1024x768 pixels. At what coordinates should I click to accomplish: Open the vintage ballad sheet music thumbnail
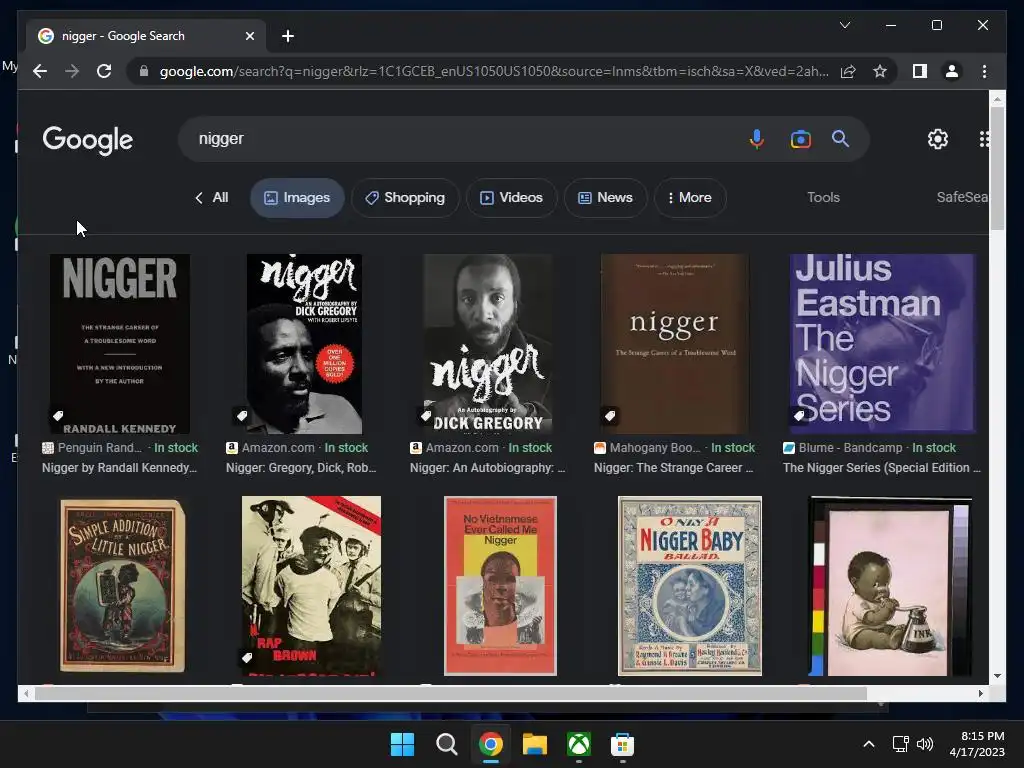[690, 586]
